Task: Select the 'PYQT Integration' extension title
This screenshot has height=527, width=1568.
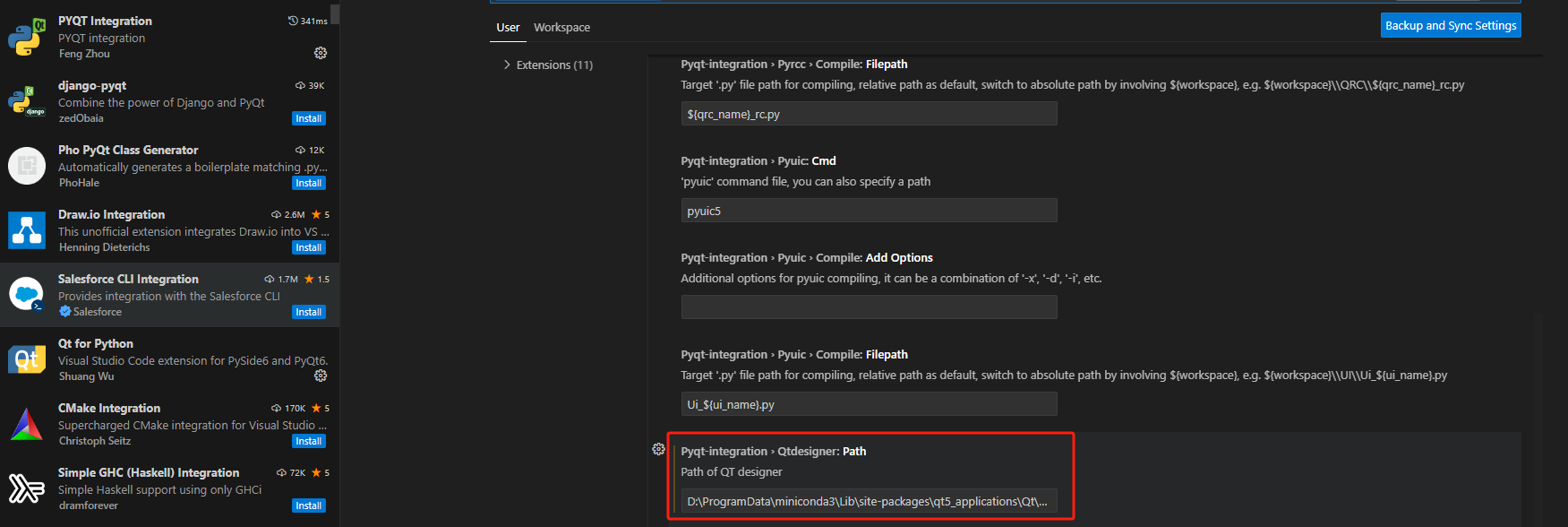Action: (x=105, y=21)
